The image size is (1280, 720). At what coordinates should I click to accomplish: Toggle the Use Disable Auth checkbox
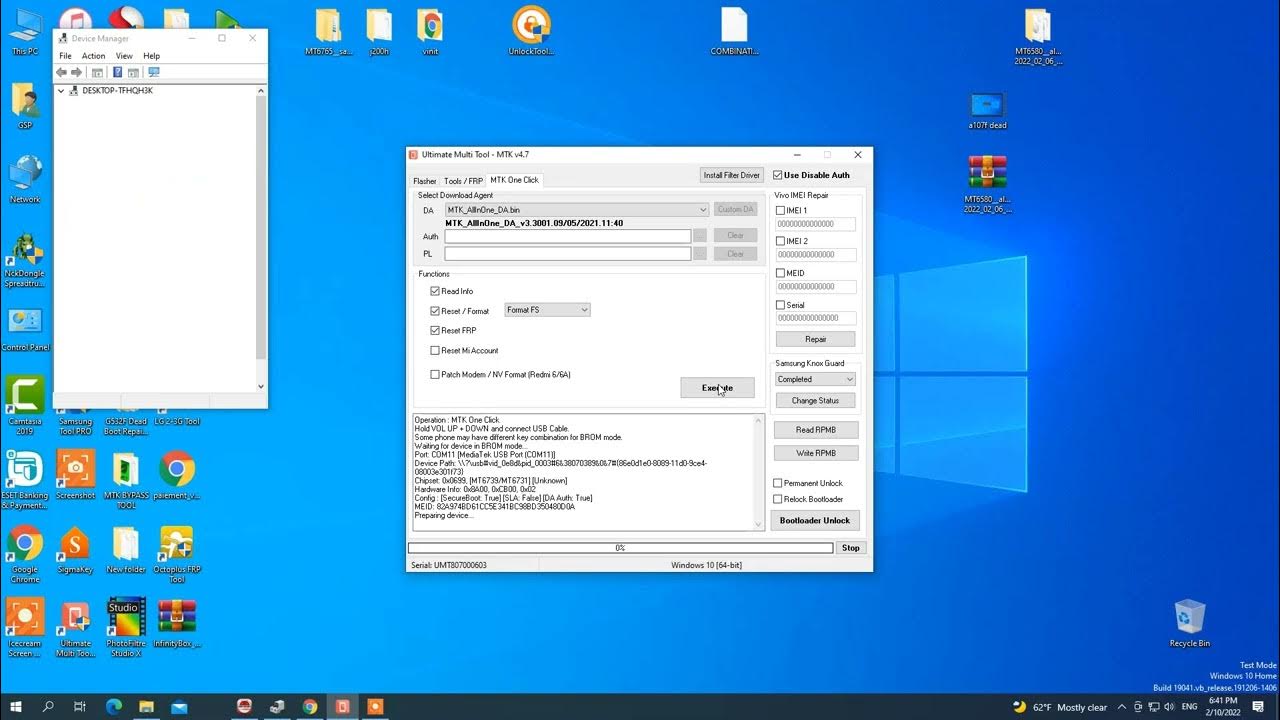[778, 175]
